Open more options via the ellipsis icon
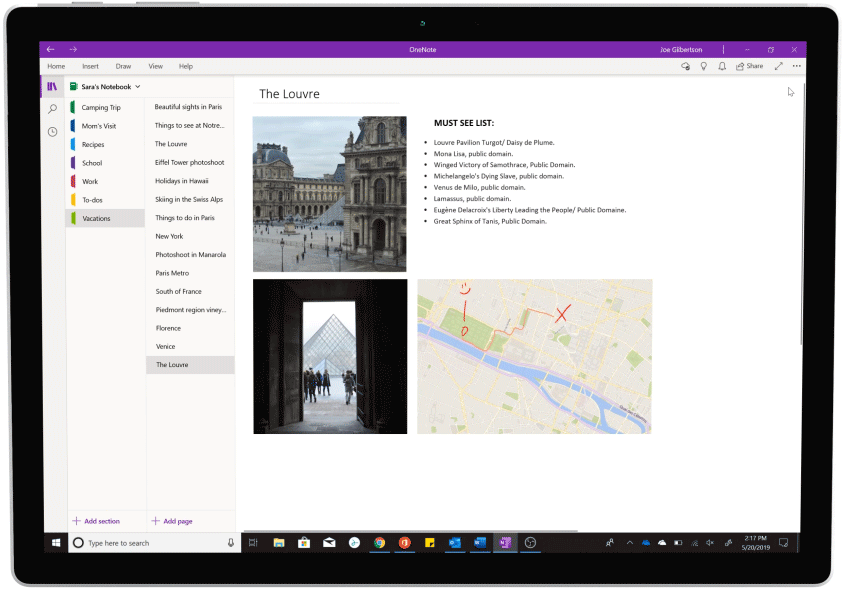This screenshot has height=590, width=844. (796, 65)
